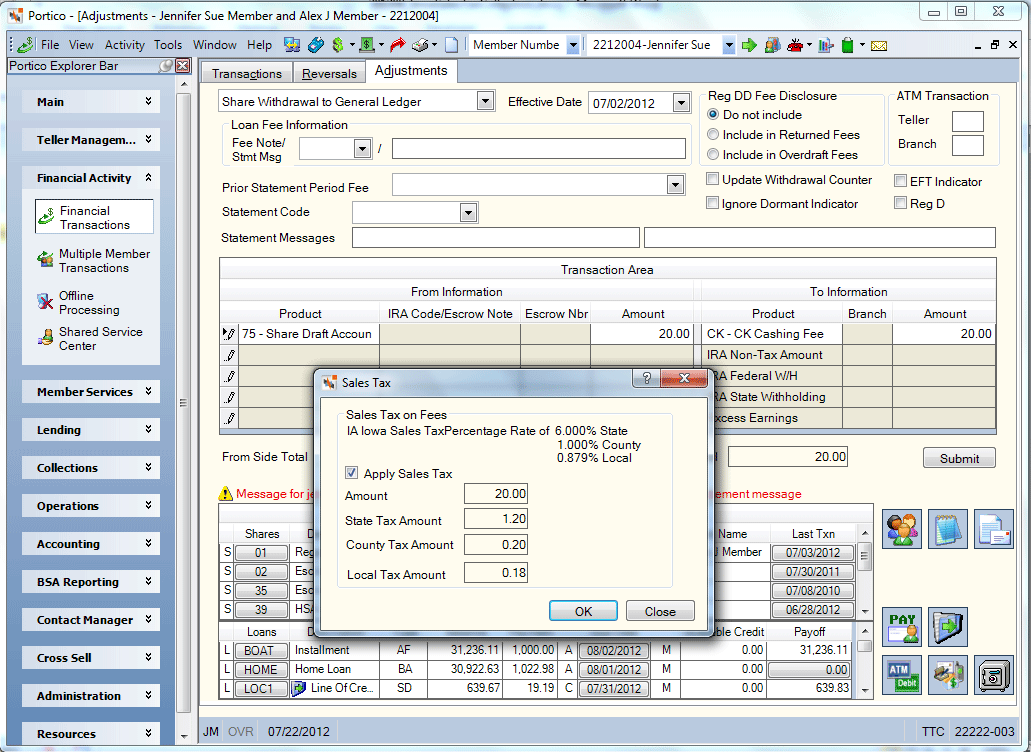Click the yellow envelope toolbar icon
Viewport: 1031px width, 752px height.
[879, 45]
